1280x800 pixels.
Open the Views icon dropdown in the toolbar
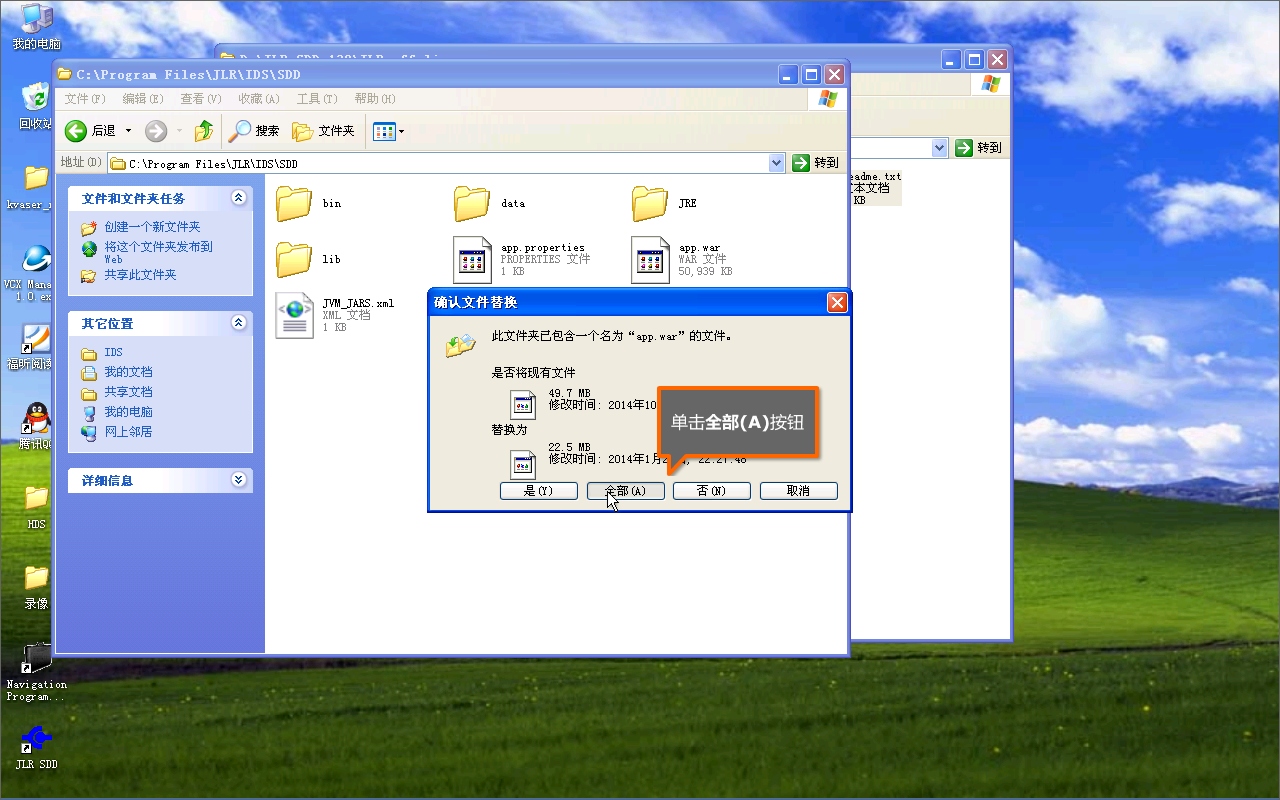point(388,131)
